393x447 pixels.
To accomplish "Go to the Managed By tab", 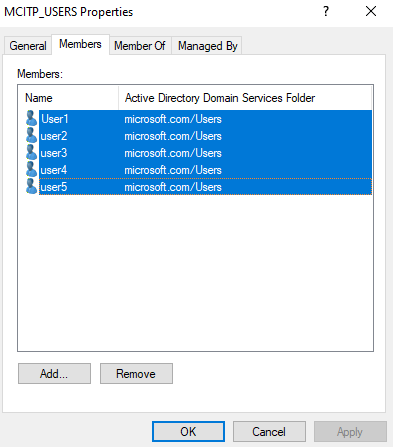I will click(x=207, y=46).
